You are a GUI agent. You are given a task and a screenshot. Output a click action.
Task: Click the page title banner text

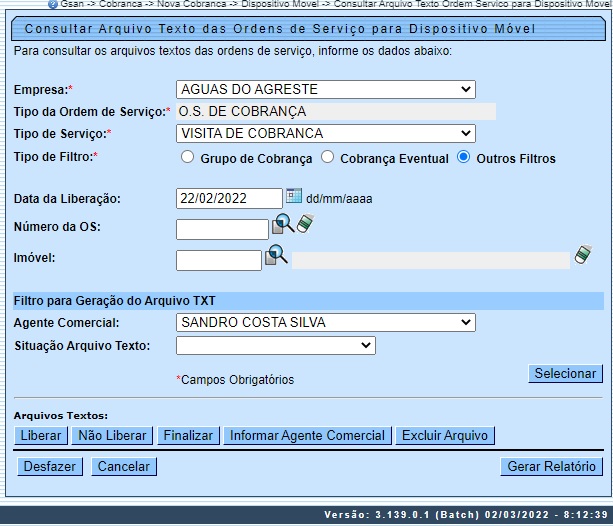coord(280,29)
